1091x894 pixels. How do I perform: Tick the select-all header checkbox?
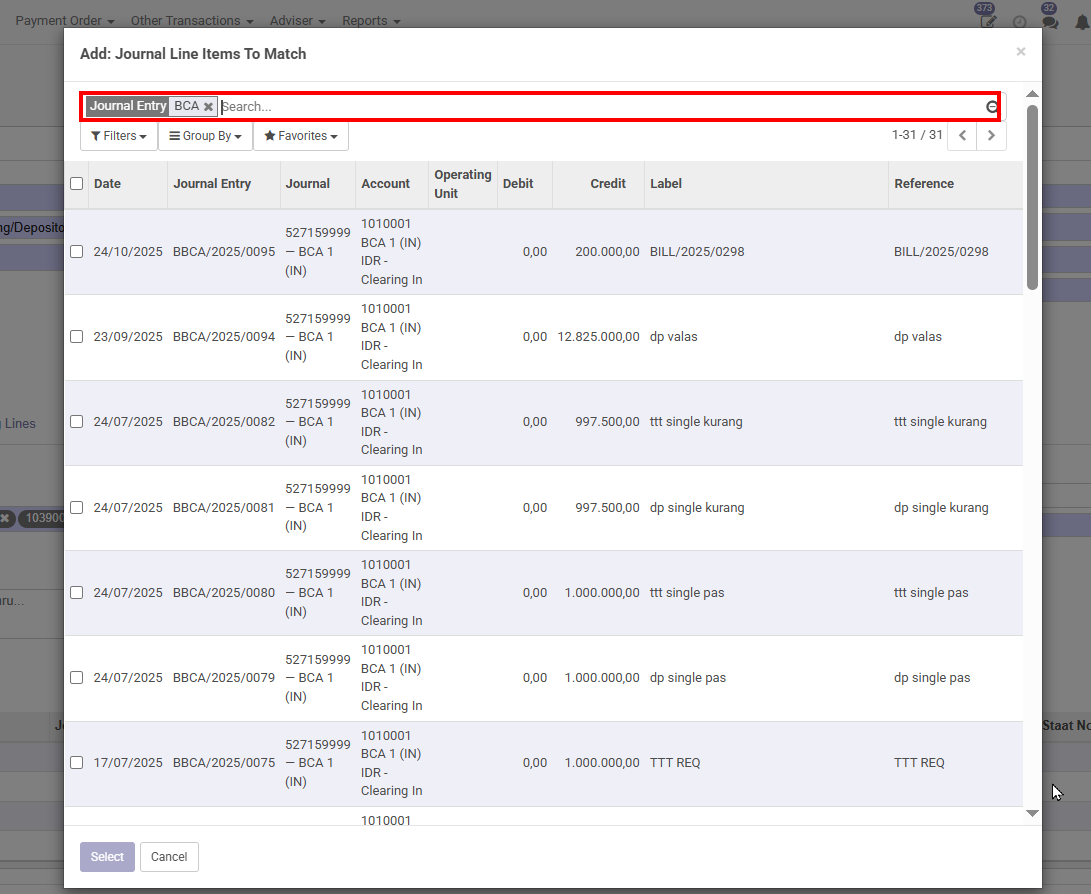[x=77, y=184]
